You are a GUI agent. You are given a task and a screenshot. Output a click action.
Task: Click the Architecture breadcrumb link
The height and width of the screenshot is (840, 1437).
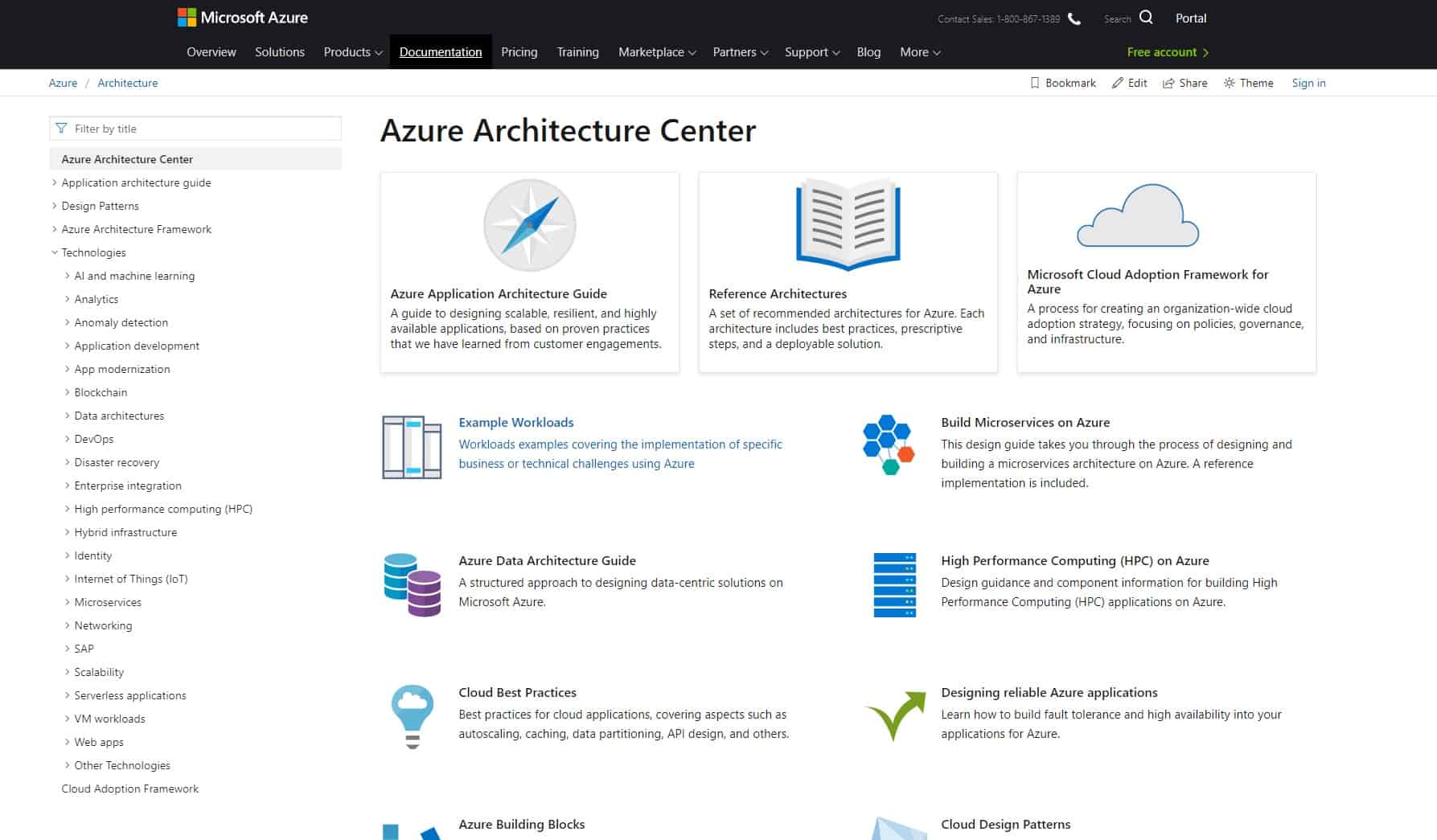128,83
